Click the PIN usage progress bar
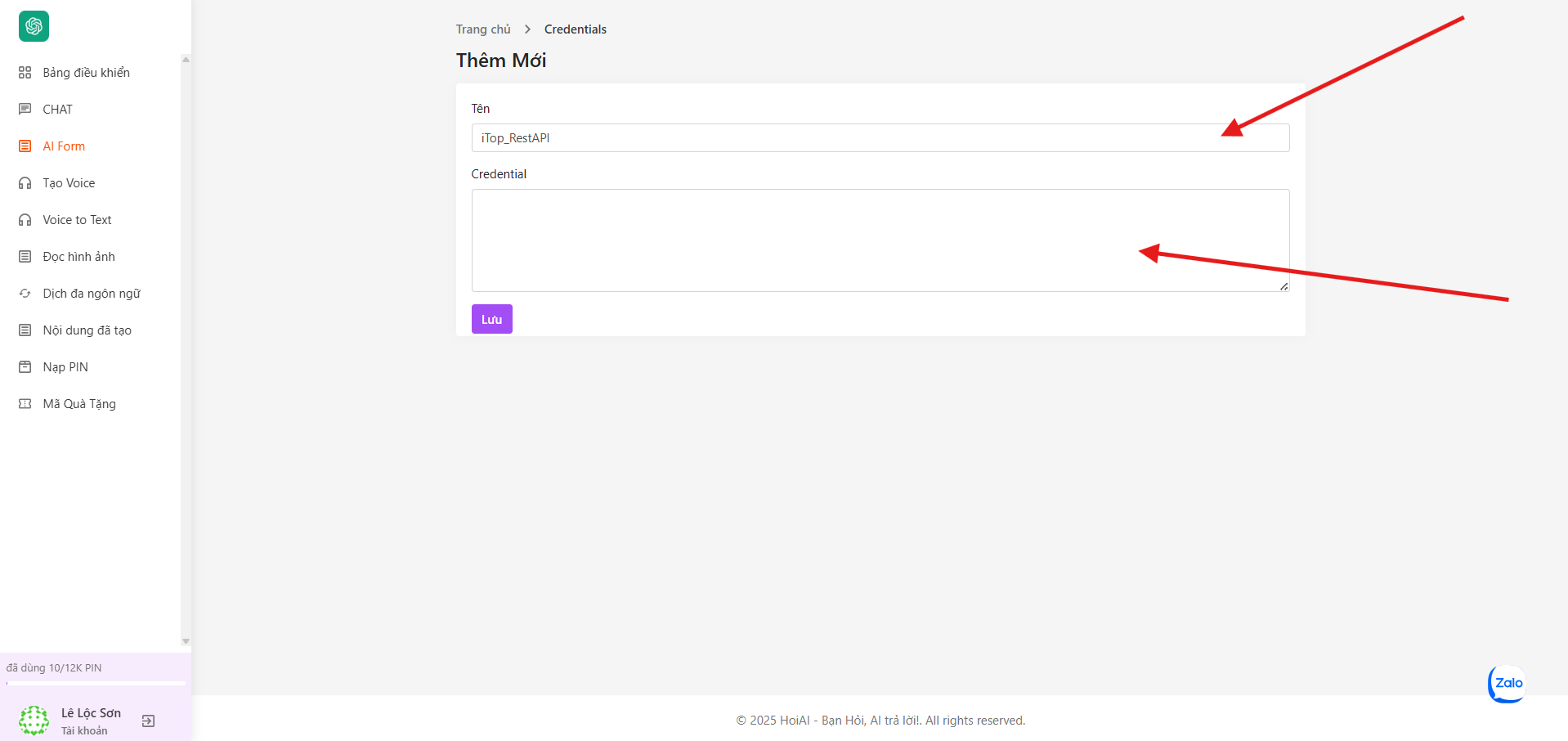The height and width of the screenshot is (741, 1568). click(x=96, y=683)
